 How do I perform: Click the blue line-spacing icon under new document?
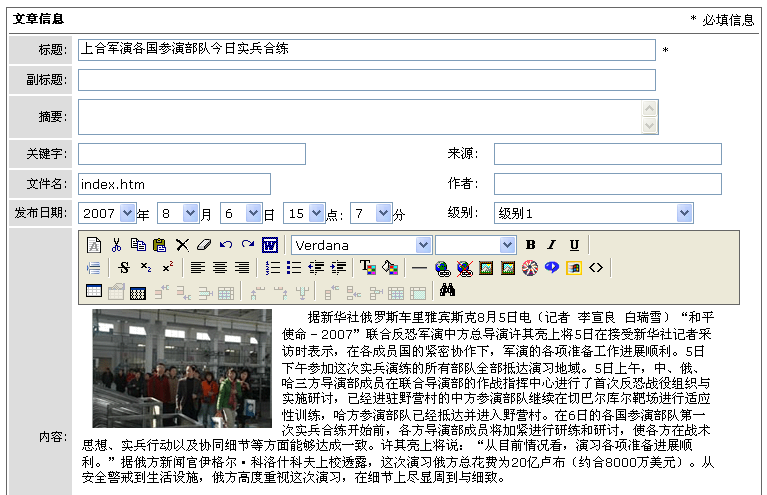[93, 268]
